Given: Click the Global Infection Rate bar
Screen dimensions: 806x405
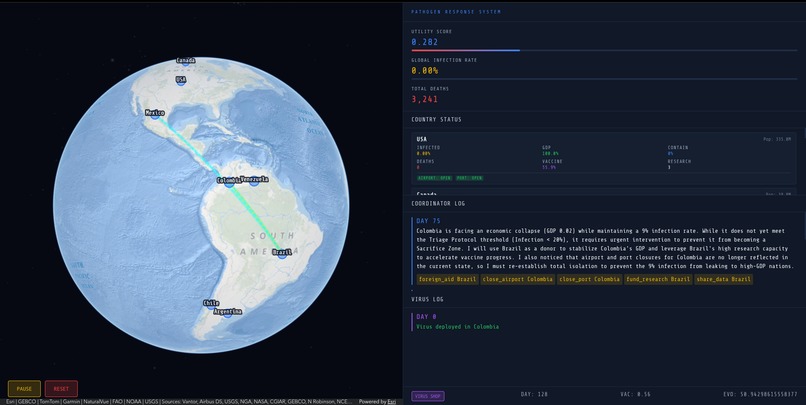Looking at the screenshot, I should click(x=604, y=79).
